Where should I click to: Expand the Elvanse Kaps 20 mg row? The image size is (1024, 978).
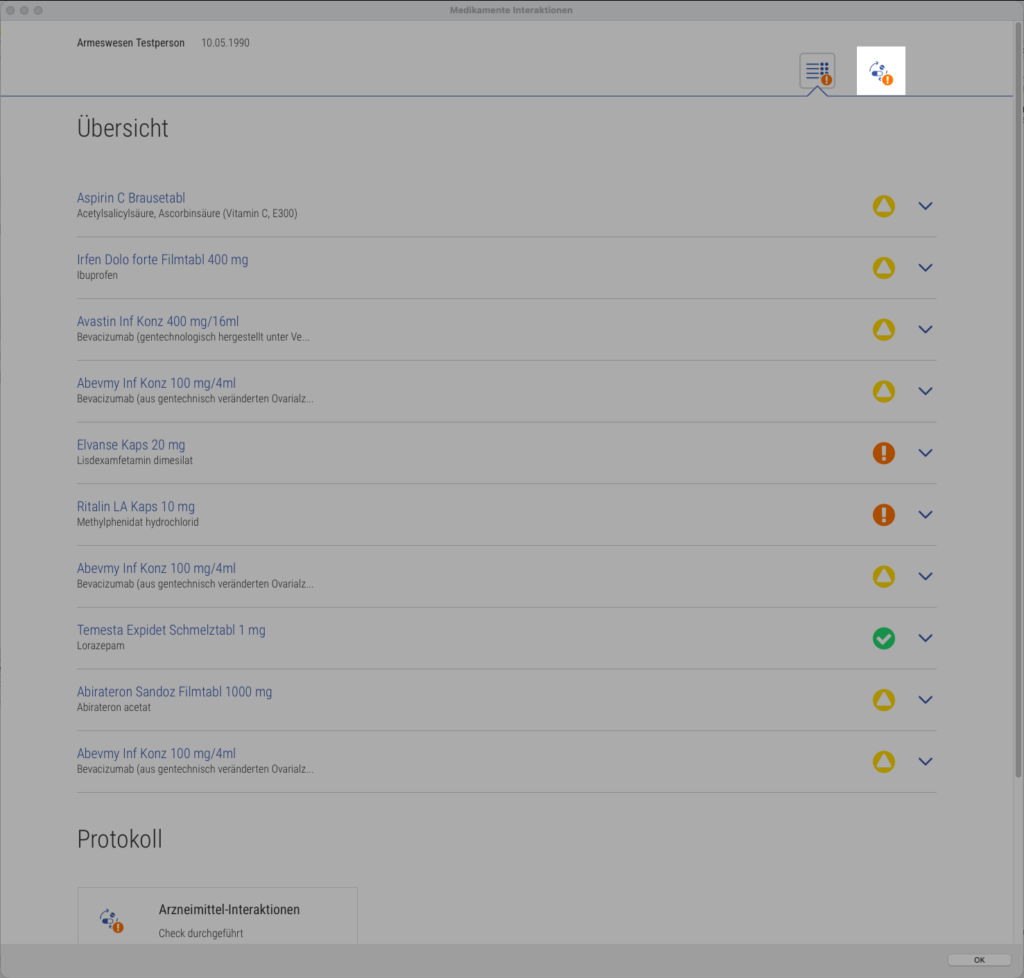click(925, 452)
